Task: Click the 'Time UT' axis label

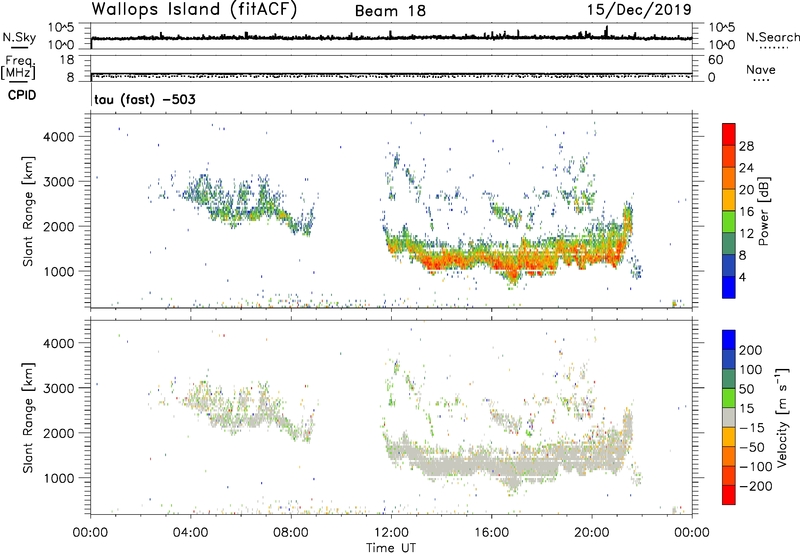Action: coord(391,548)
